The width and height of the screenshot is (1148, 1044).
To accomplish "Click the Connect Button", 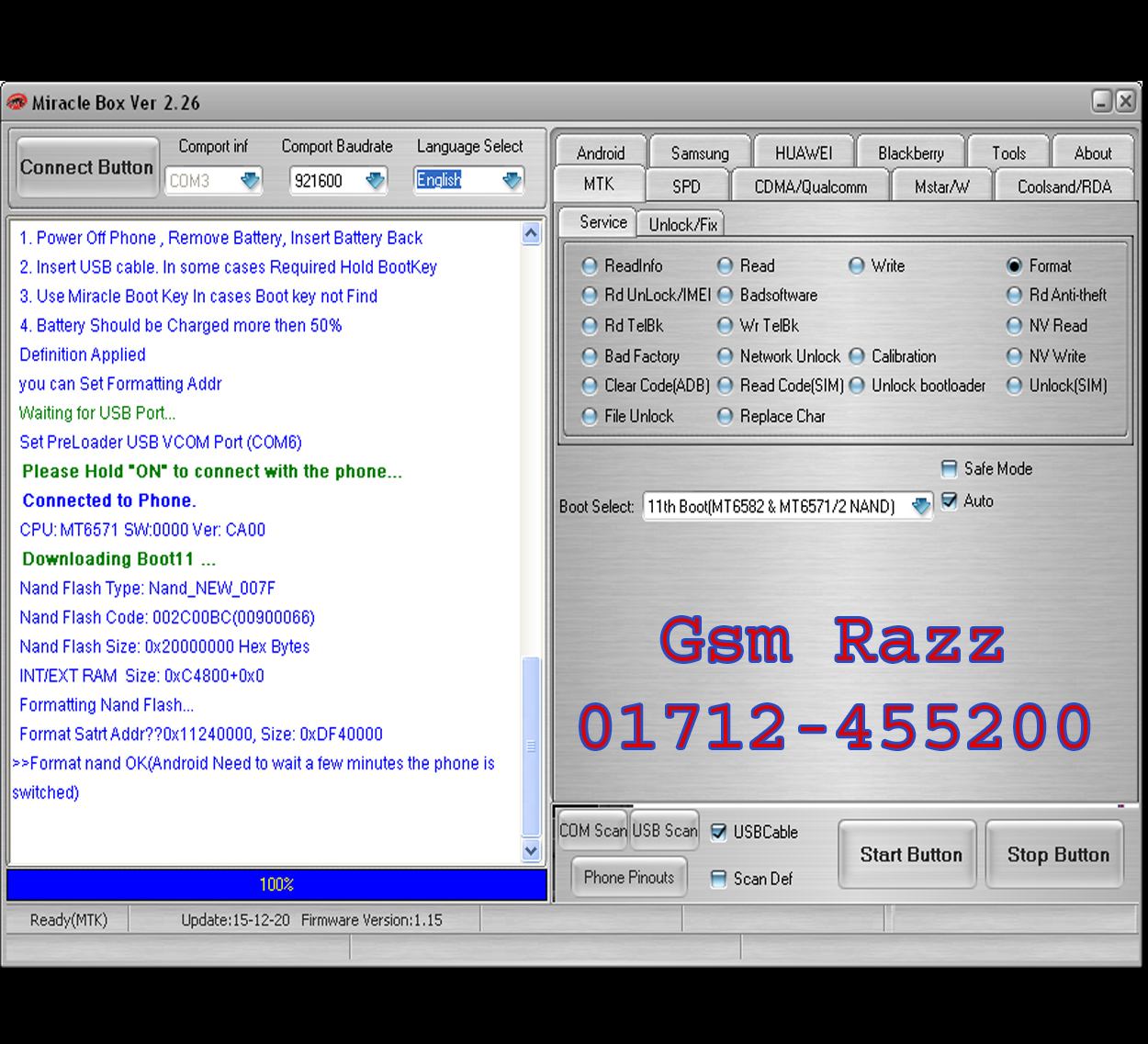I will tap(87, 167).
